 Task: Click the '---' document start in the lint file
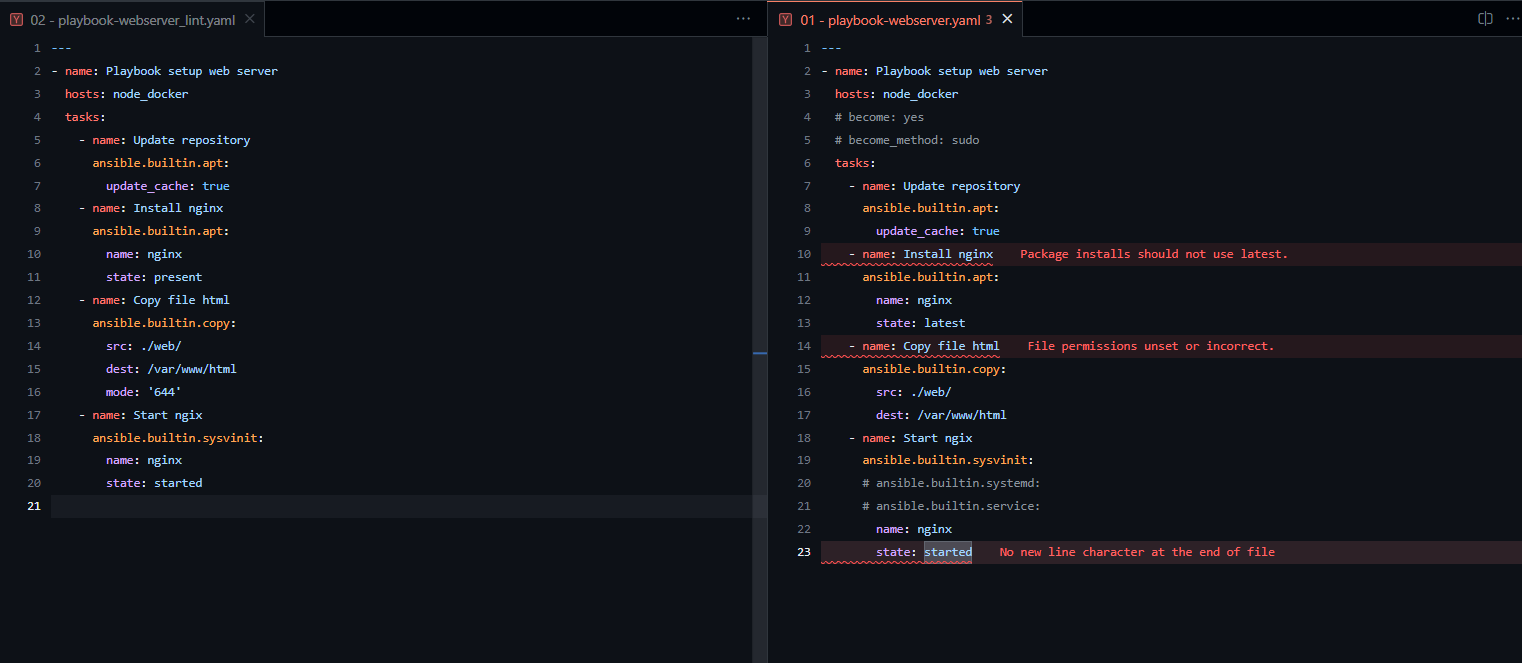61,48
